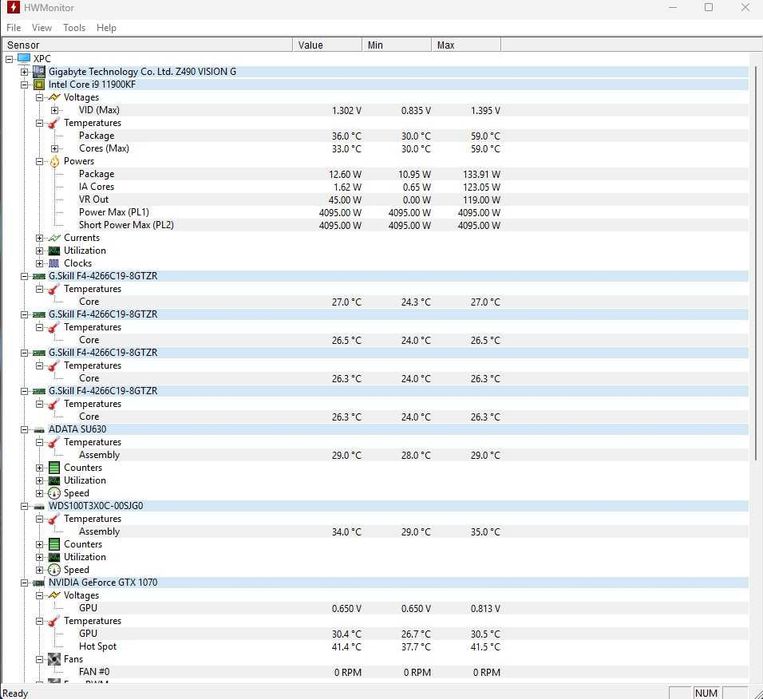Click the 34.0 °C WDS assembly temperature value
The image size is (763, 699).
[x=346, y=532]
